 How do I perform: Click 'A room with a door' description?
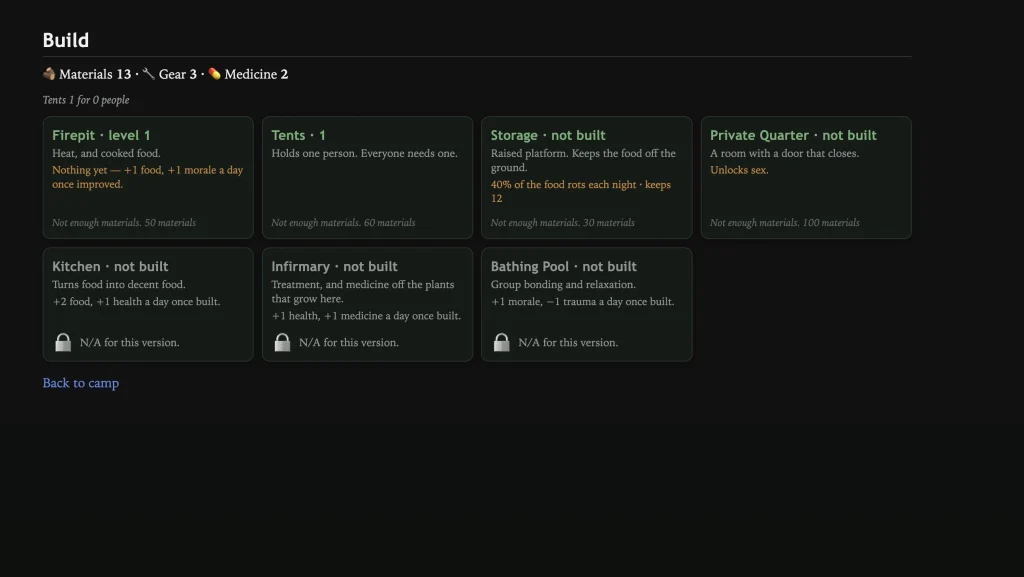click(x=785, y=153)
